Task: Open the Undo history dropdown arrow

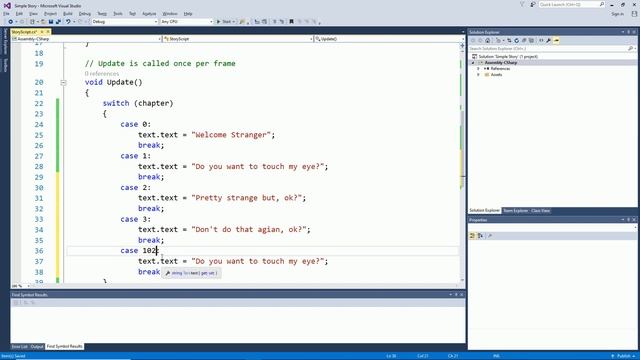Action: point(74,22)
